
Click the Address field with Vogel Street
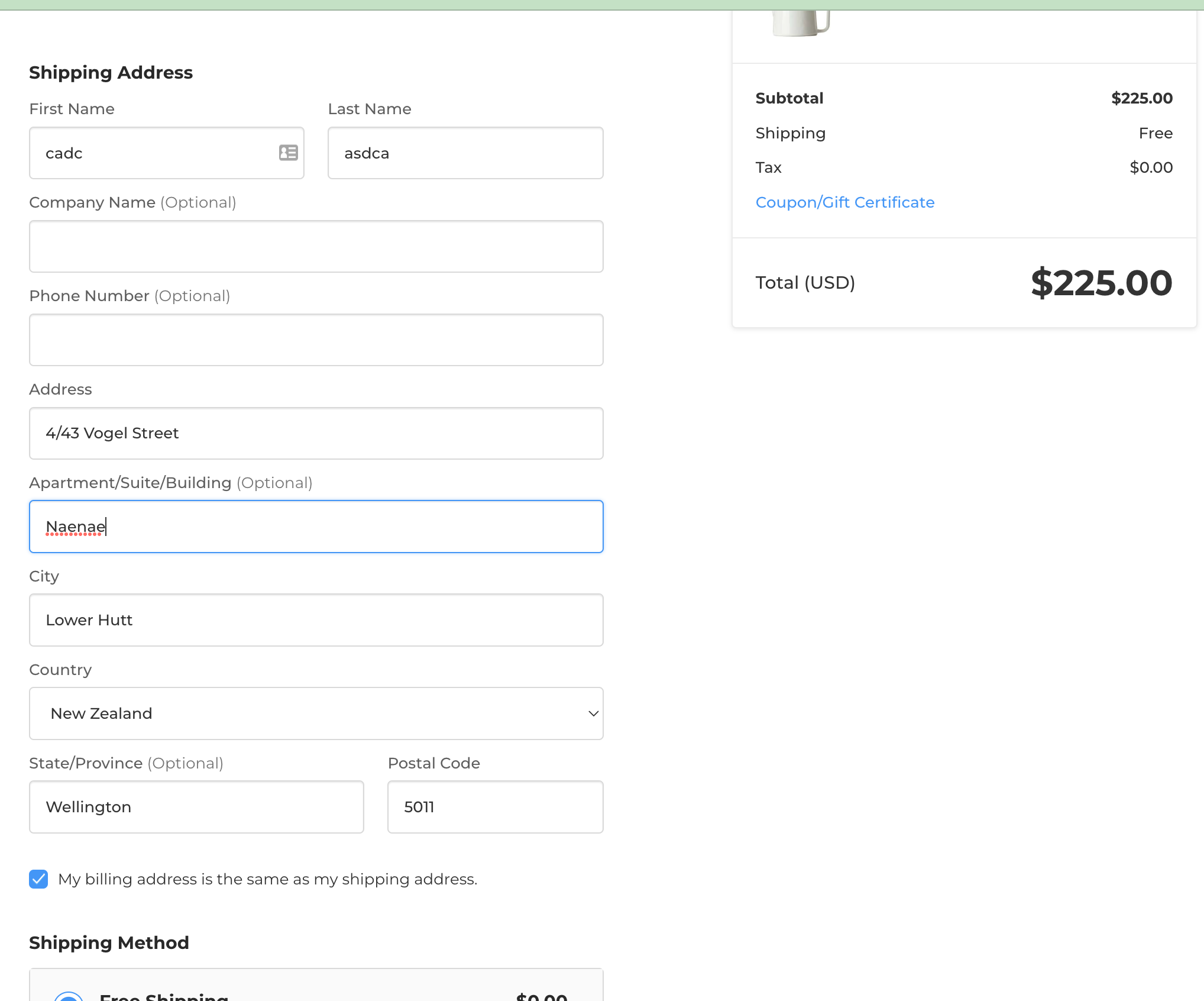coord(316,434)
